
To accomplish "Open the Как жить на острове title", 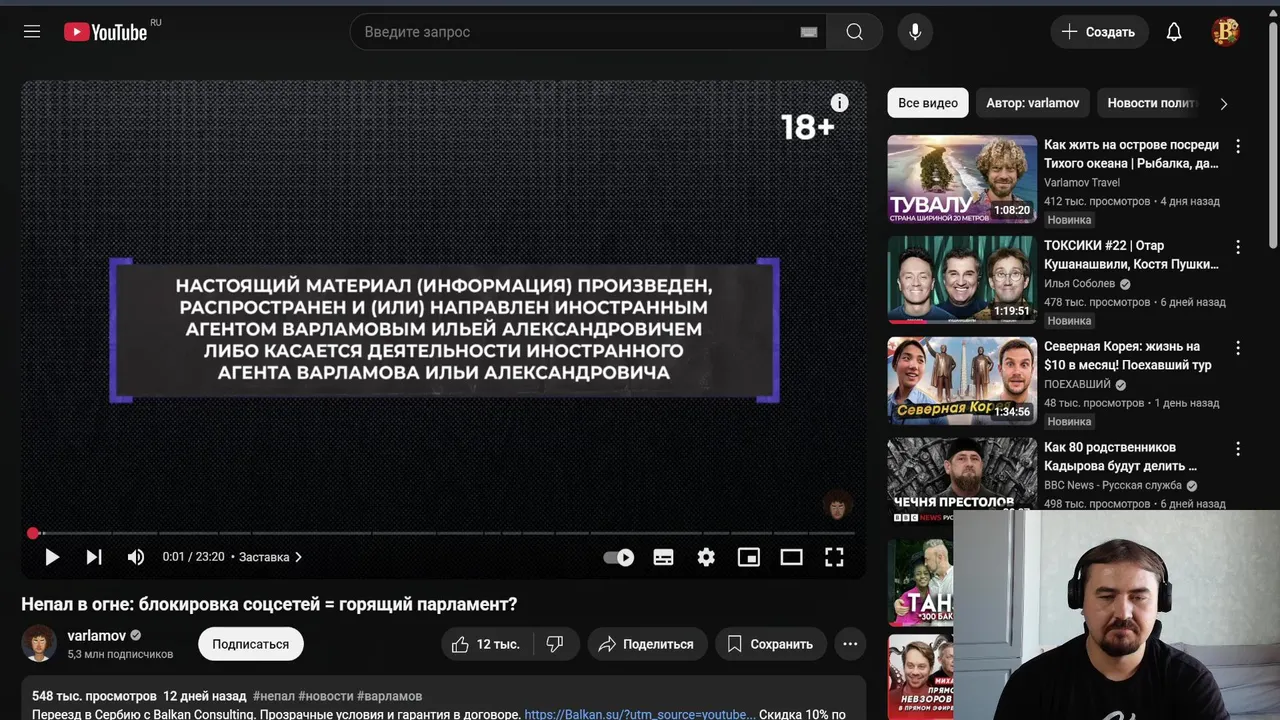I will point(1131,154).
